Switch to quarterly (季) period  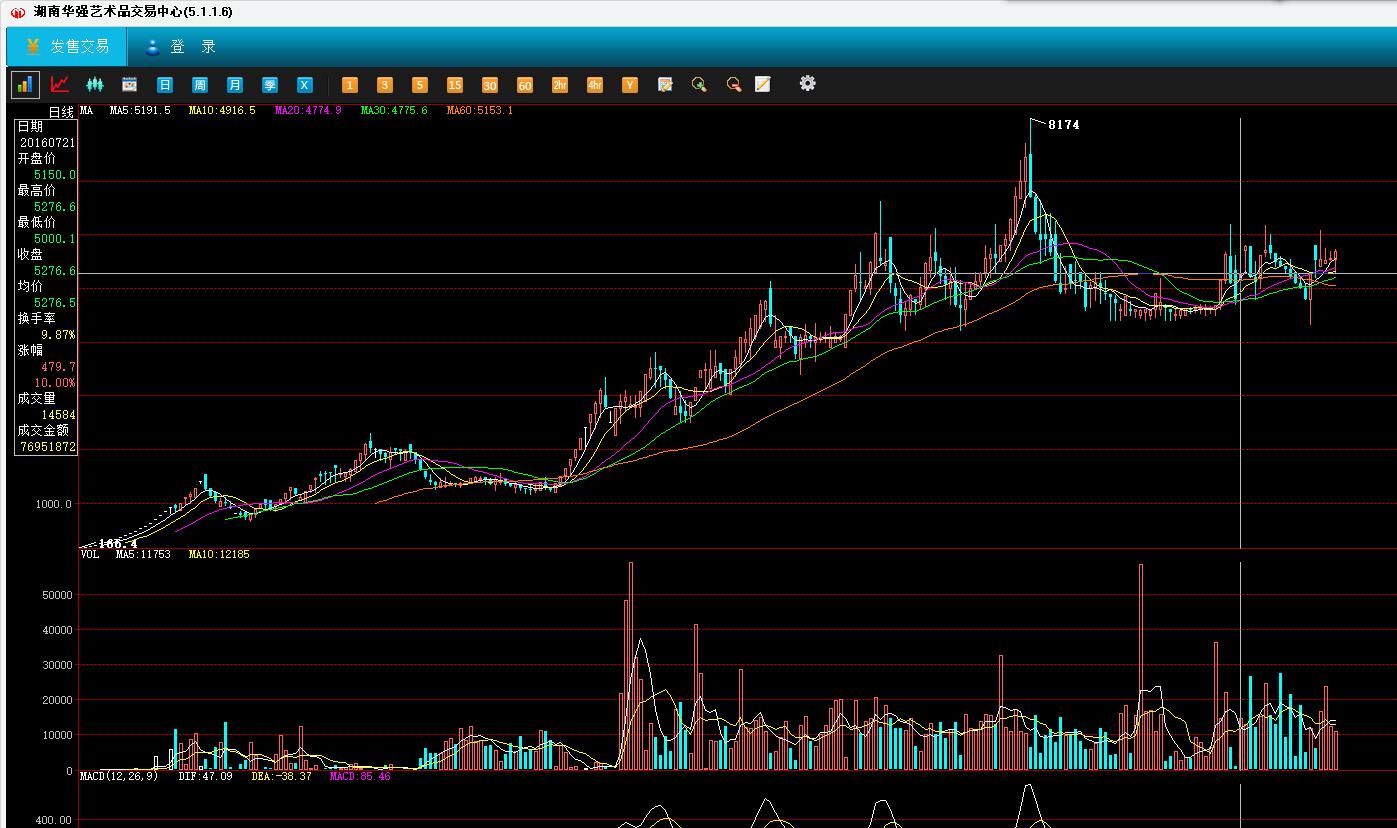point(270,85)
